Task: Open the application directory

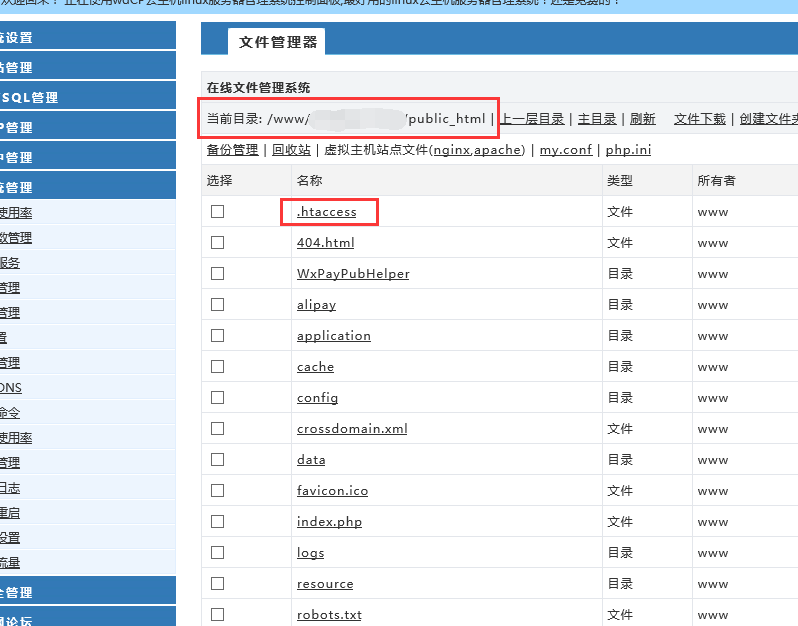Action: coord(333,336)
